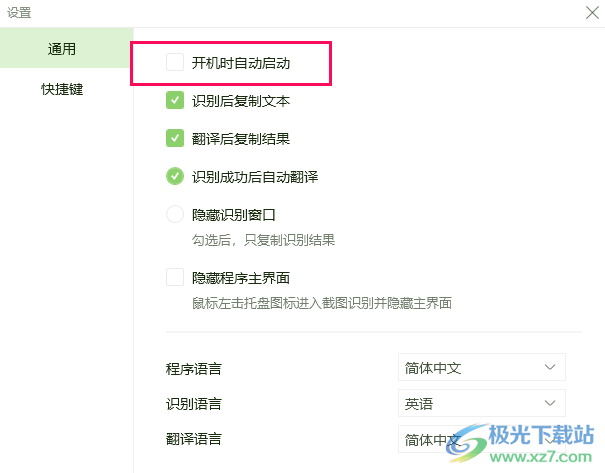Close the 设置 window
Viewport: 605px width, 473px height.
click(x=592, y=12)
